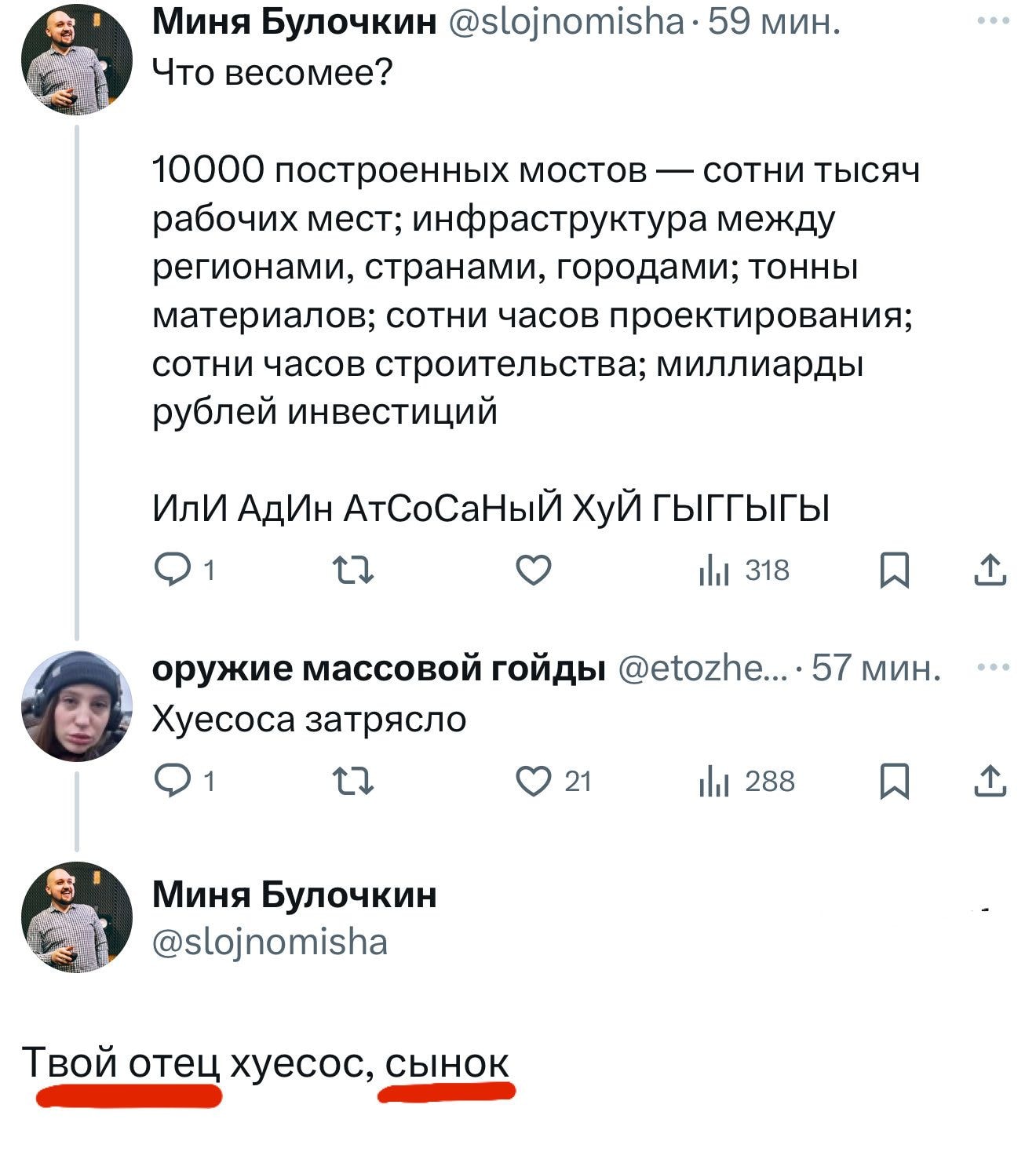Open the оружие массовой гойды profile picture

click(x=76, y=705)
